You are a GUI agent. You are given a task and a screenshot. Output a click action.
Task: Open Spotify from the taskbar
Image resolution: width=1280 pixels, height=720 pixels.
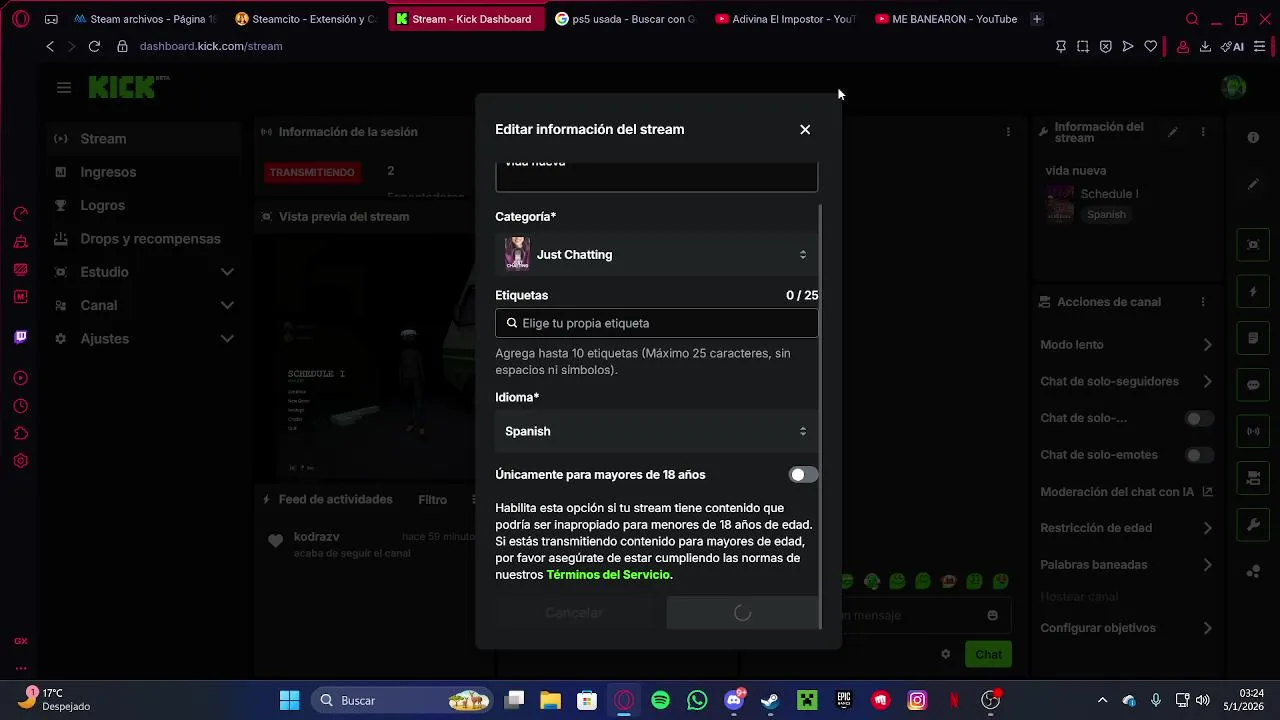660,700
